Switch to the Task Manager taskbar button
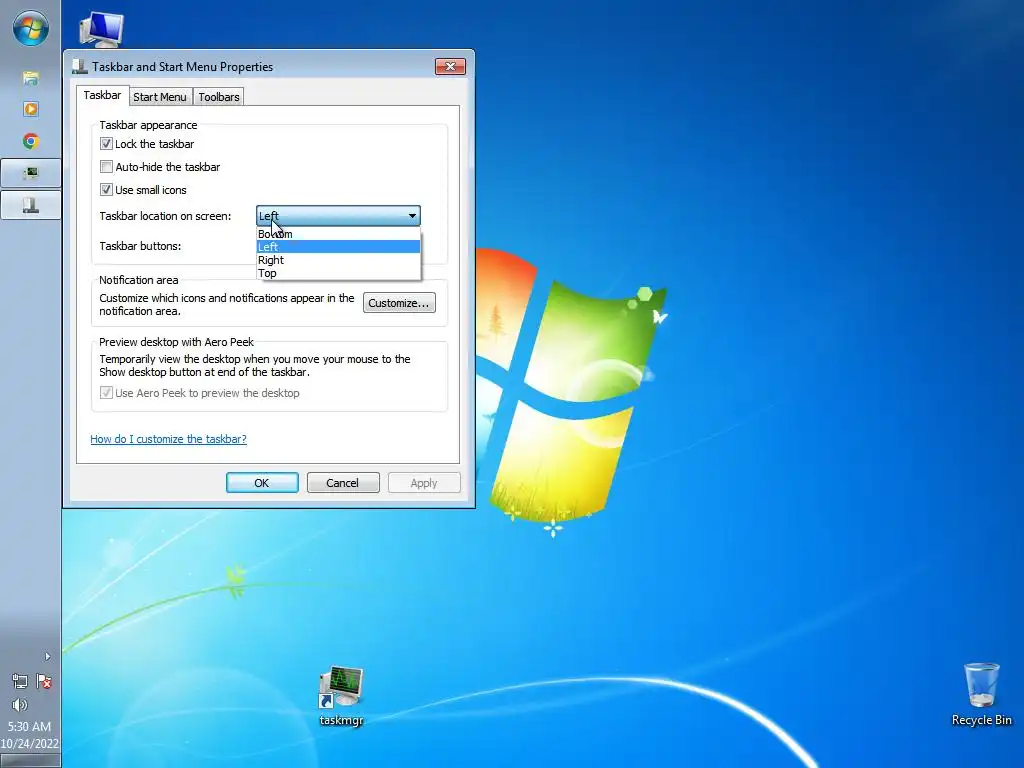Viewport: 1024px width, 768px height. [31, 173]
